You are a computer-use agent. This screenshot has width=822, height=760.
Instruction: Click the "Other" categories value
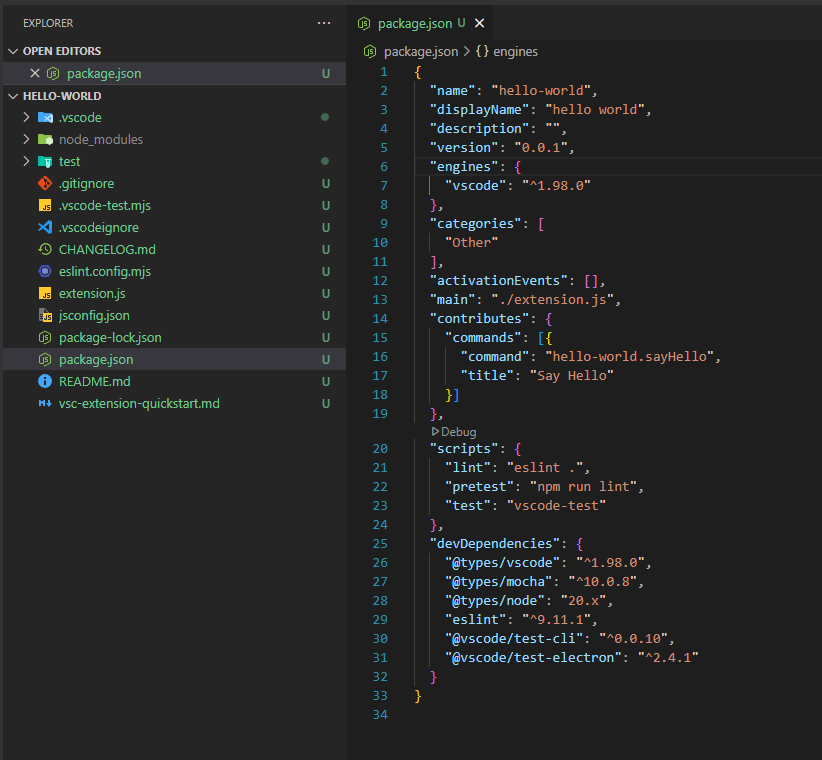pyautogui.click(x=471, y=243)
